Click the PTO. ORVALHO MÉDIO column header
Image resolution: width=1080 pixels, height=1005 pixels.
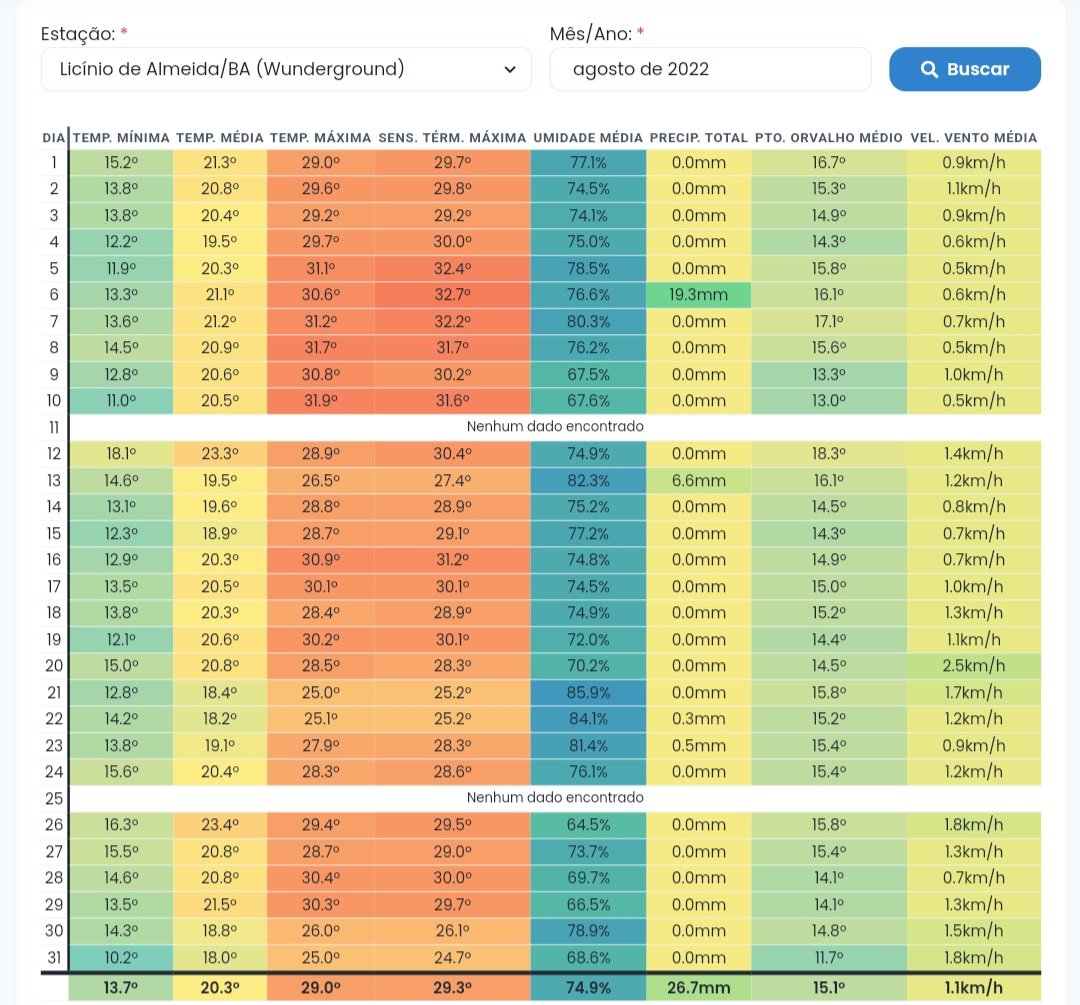point(829,138)
